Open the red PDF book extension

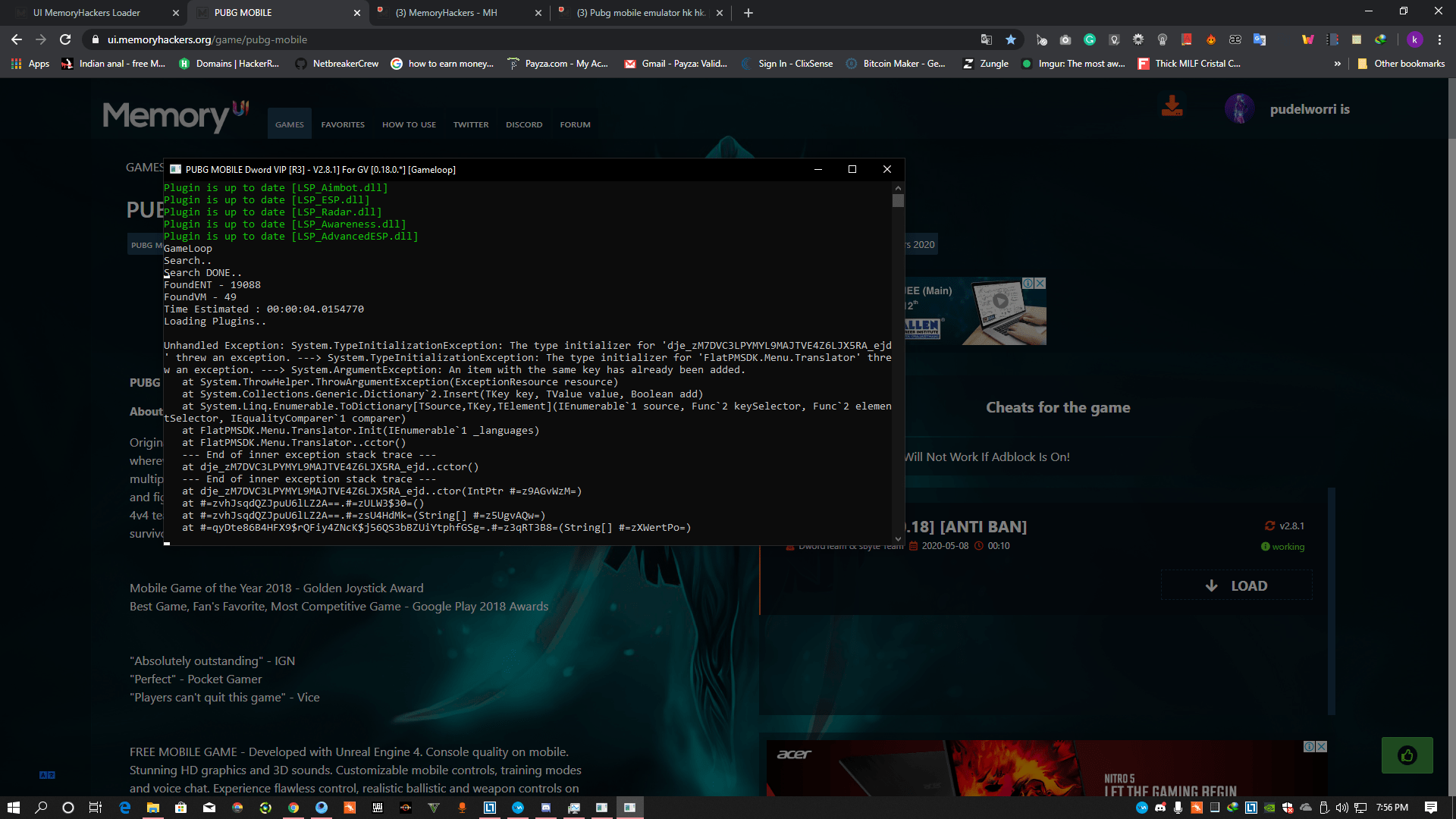[x=1187, y=39]
